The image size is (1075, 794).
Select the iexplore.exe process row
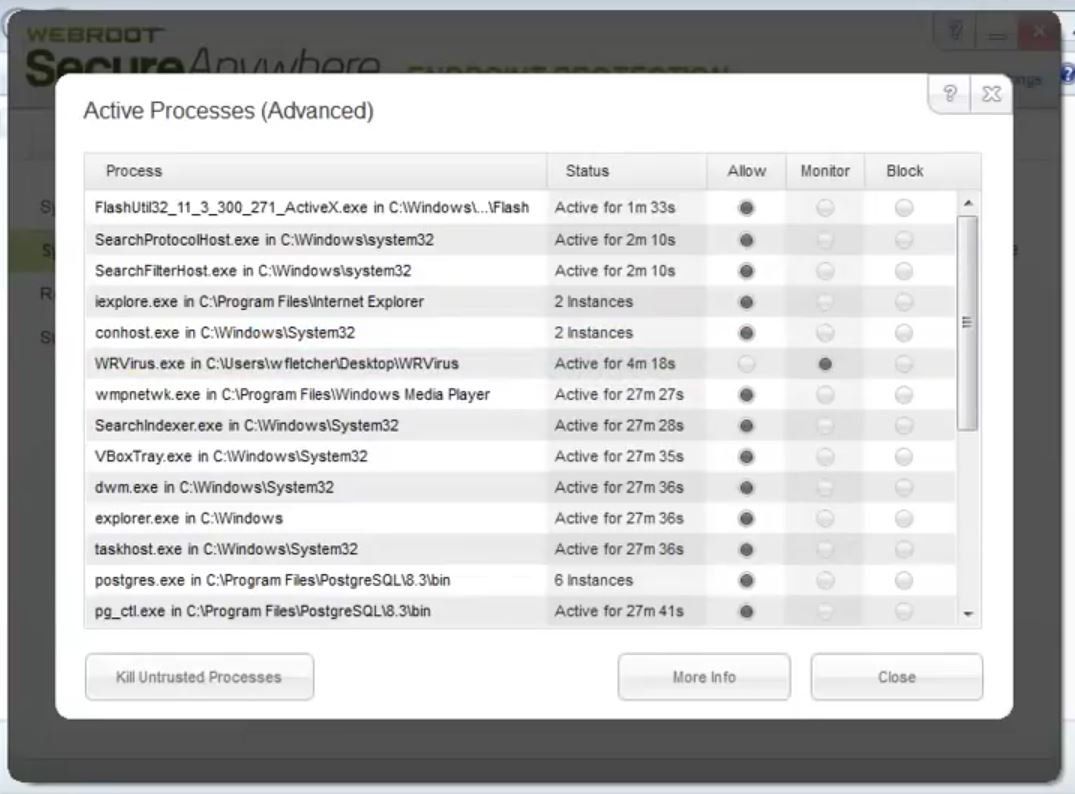click(520, 302)
